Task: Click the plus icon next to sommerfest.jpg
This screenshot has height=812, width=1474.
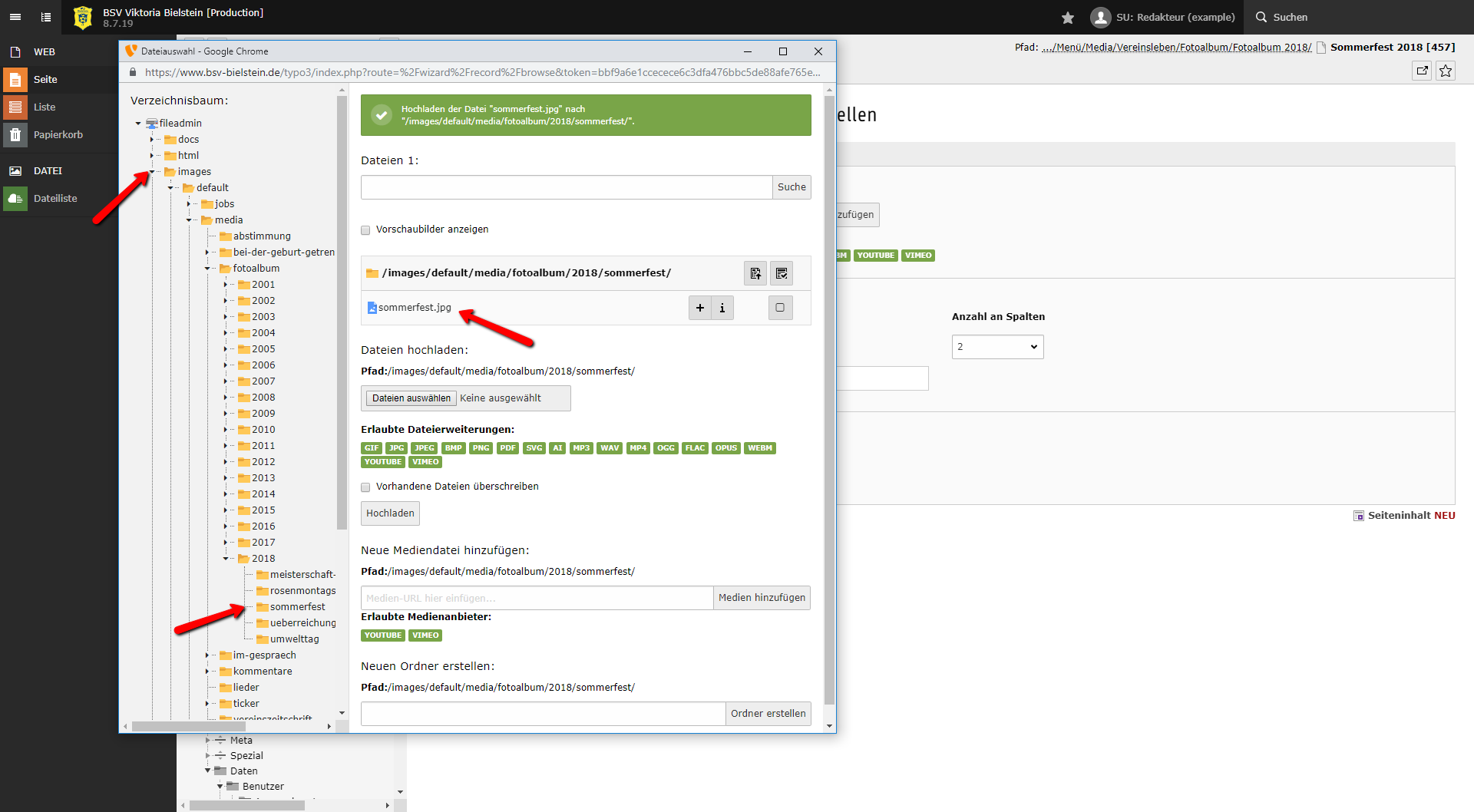Action: pos(699,308)
